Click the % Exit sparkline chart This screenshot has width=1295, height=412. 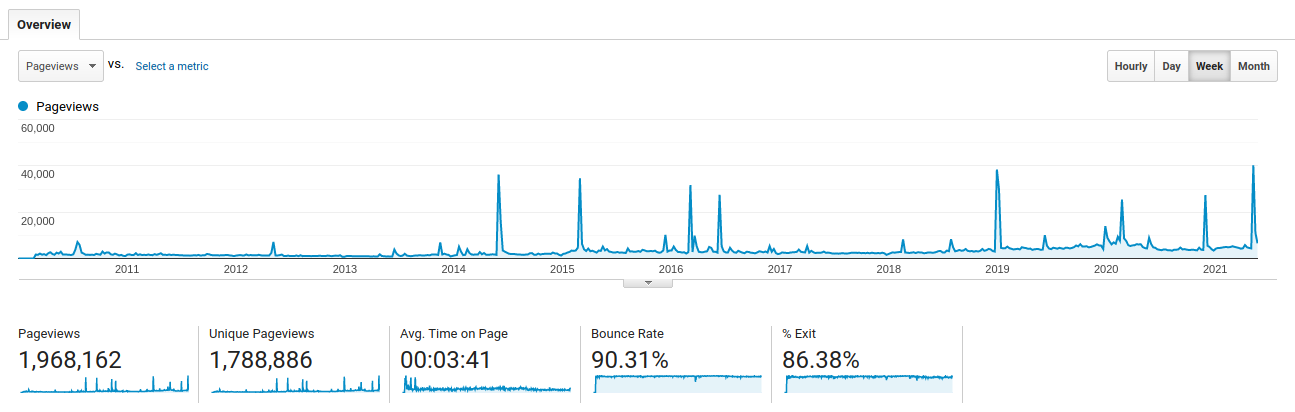[x=869, y=384]
